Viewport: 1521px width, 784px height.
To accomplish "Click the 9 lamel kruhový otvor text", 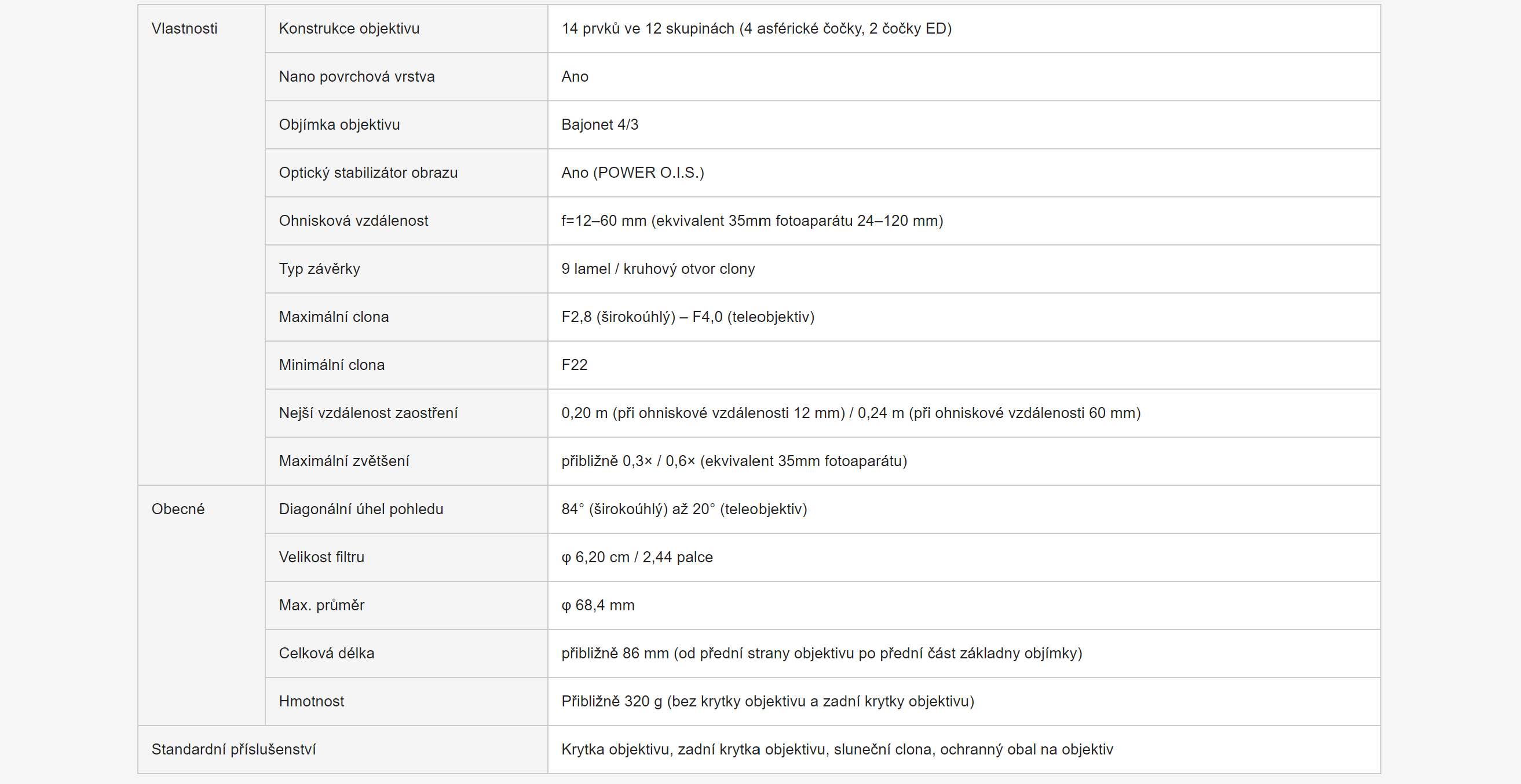I will coord(658,269).
